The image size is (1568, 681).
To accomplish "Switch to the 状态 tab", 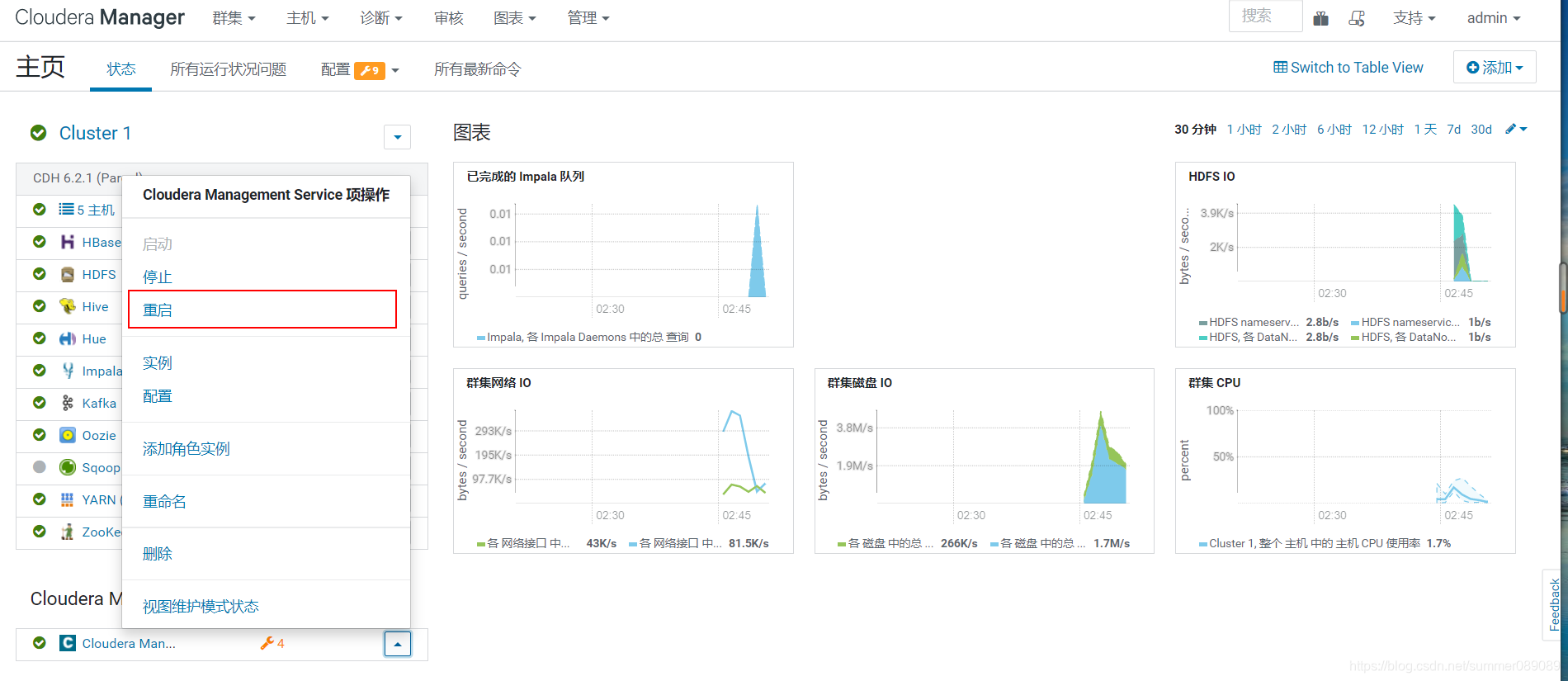I will (x=121, y=69).
